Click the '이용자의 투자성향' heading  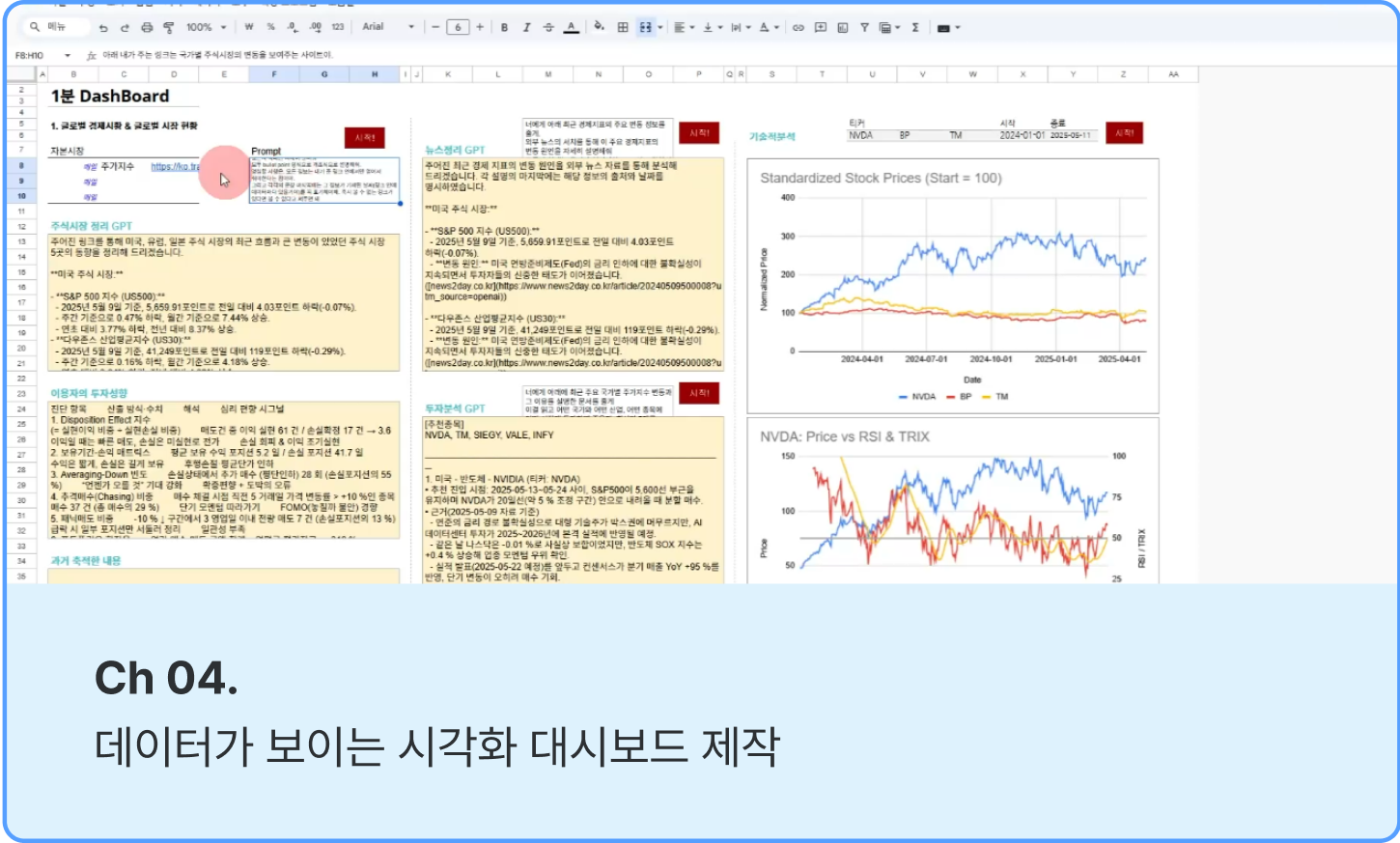pyautogui.click(x=89, y=394)
